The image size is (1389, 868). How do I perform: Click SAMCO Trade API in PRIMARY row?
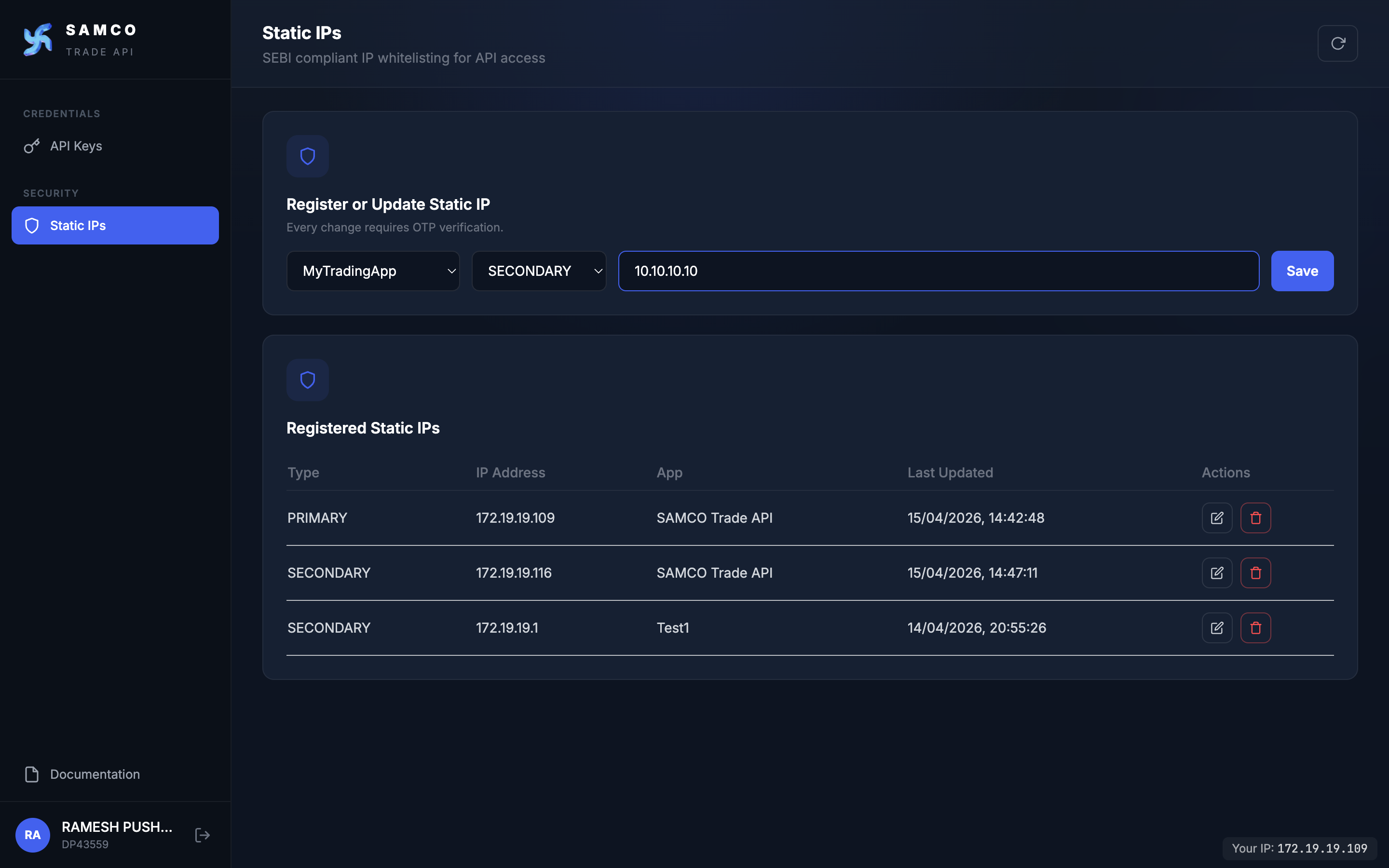point(714,518)
